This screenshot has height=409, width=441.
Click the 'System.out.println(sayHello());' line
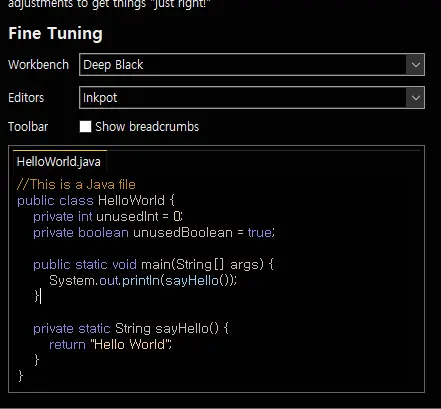pyautogui.click(x=143, y=281)
